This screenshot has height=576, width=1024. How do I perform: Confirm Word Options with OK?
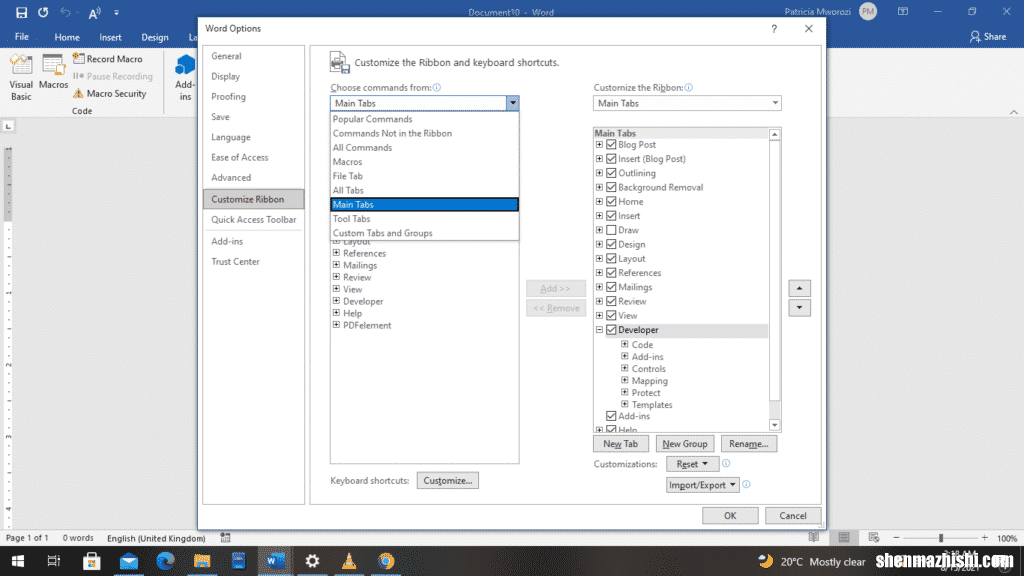[730, 515]
